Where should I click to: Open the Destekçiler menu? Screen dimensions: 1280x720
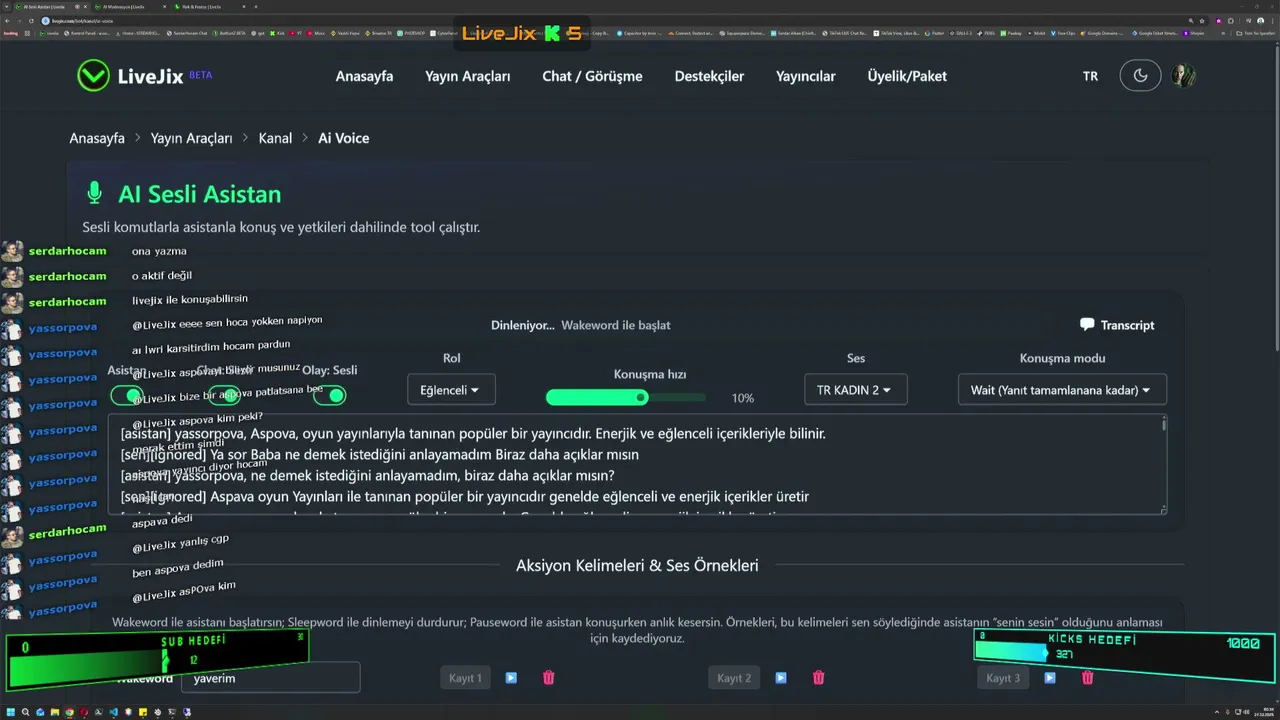click(x=709, y=76)
